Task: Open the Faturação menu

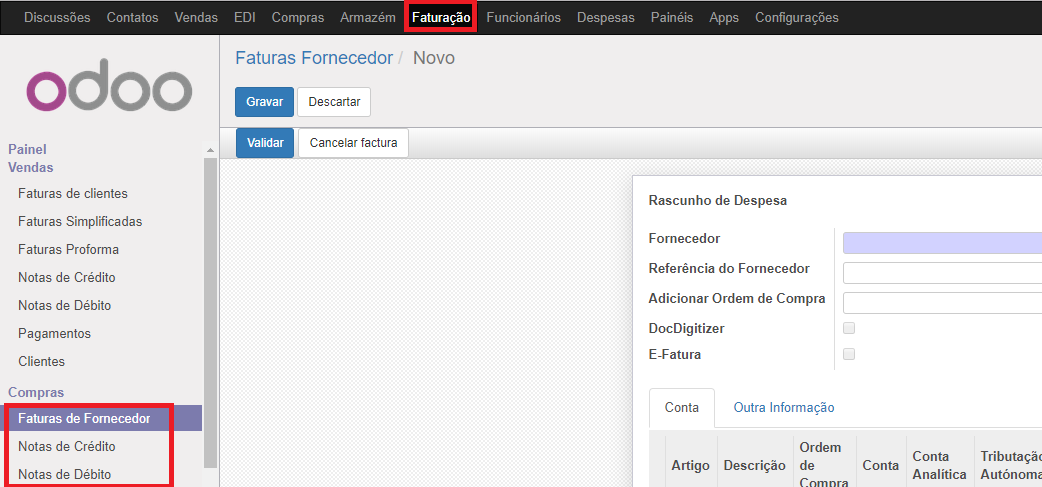Action: 441,17
